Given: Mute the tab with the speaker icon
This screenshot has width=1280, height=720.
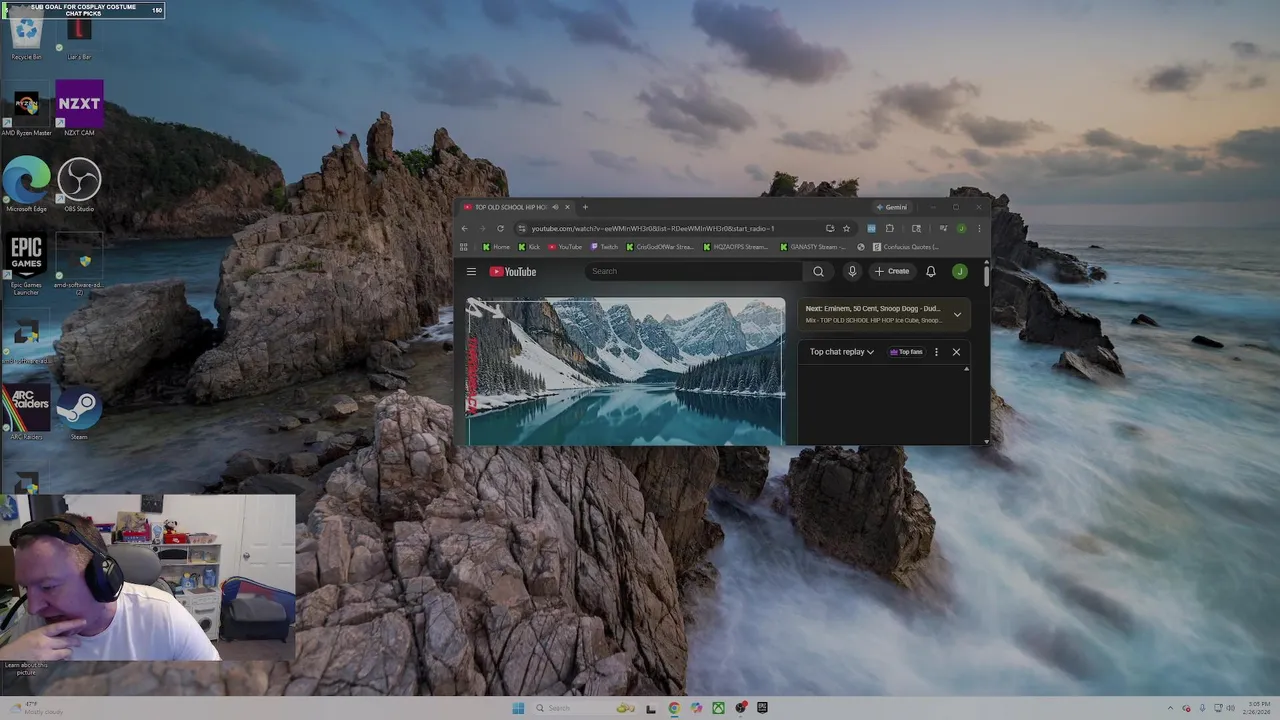Looking at the screenshot, I should coord(555,207).
